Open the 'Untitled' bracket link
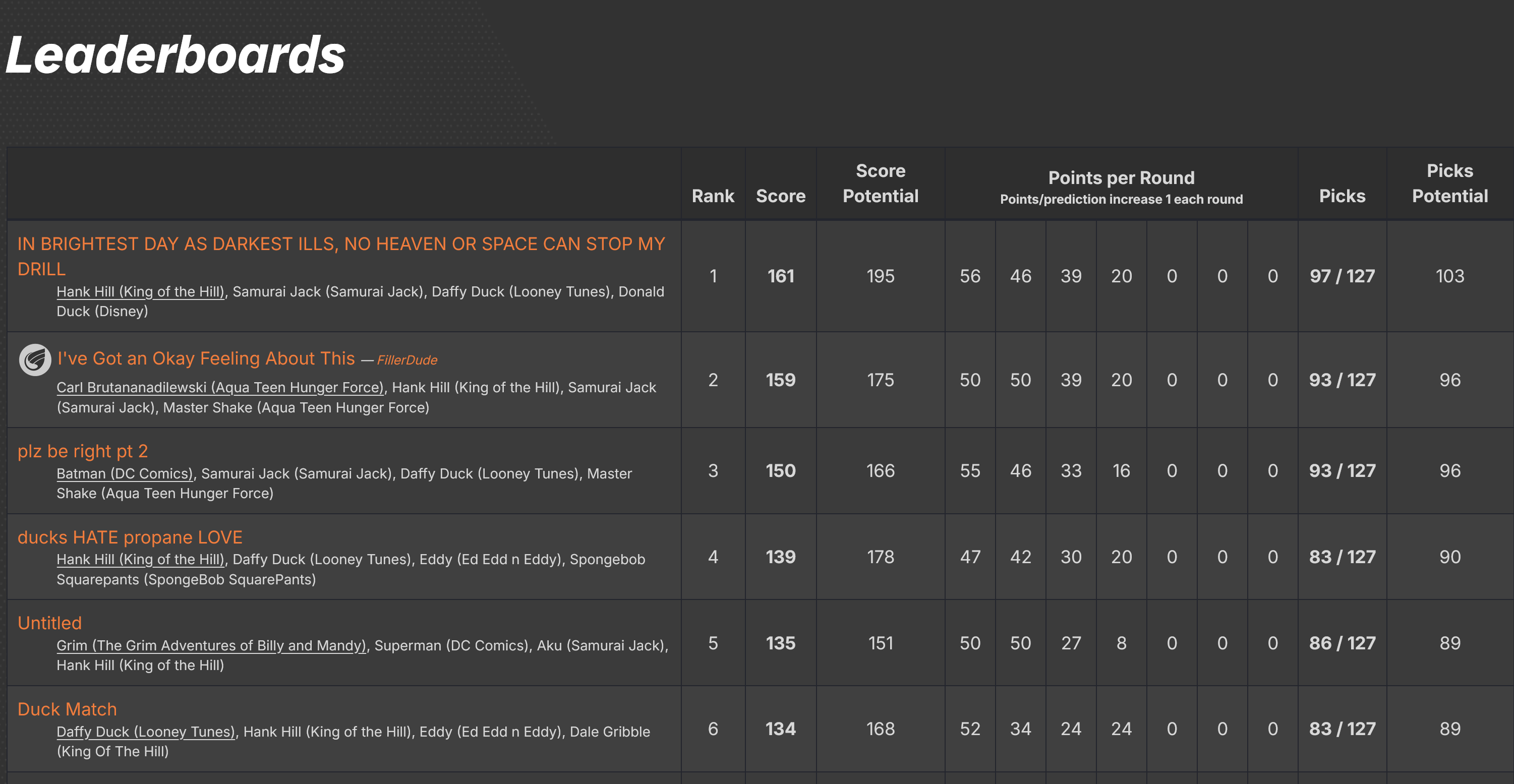 coord(49,623)
